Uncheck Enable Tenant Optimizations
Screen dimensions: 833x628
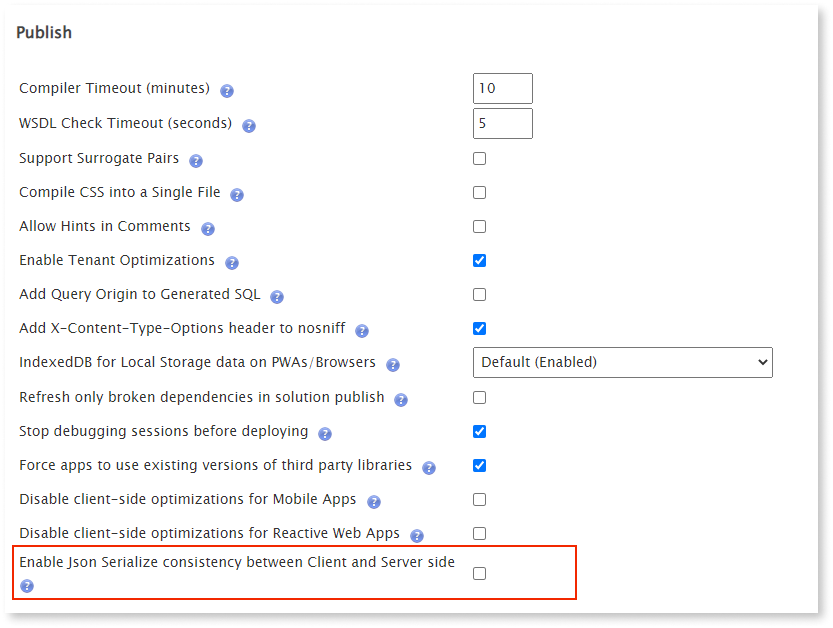(x=479, y=260)
